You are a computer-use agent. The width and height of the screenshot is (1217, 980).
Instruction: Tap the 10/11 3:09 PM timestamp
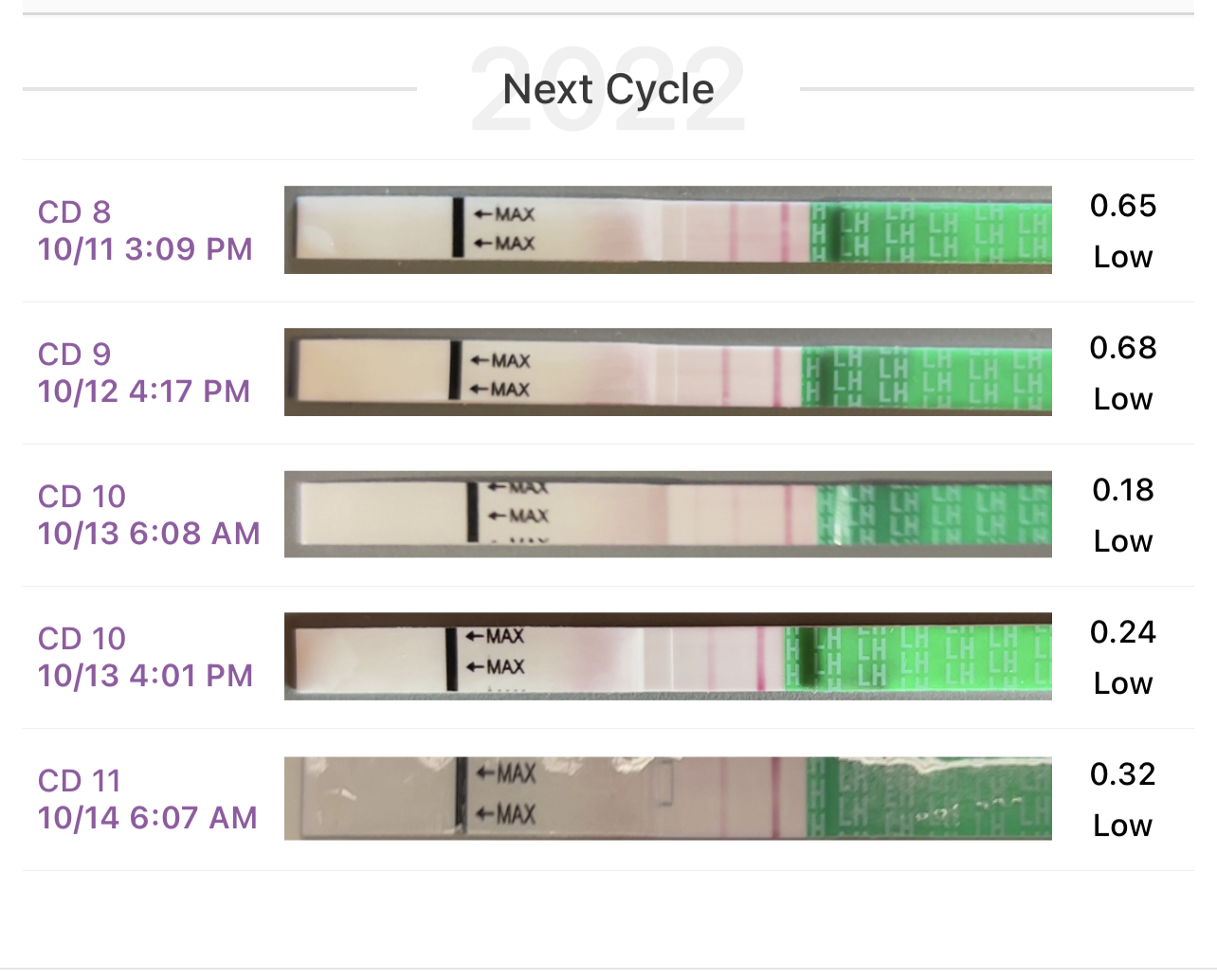point(145,249)
